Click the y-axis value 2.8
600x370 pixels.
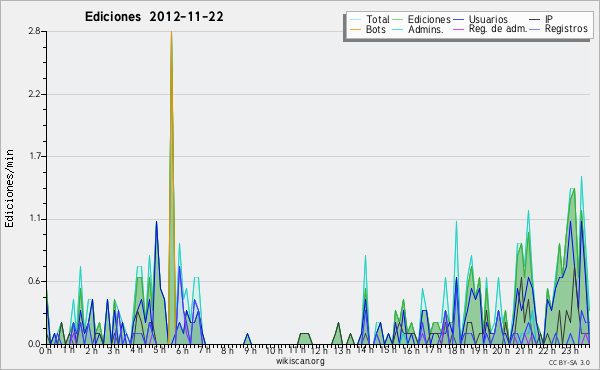pos(34,31)
